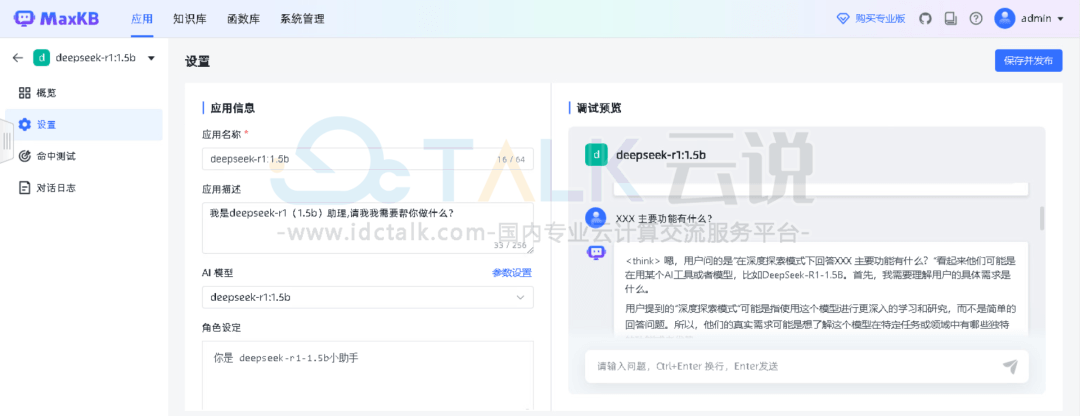Viewport: 1080px width, 416px height.
Task: Collapse sidebar with the left edge handle
Action: click(x=6, y=141)
